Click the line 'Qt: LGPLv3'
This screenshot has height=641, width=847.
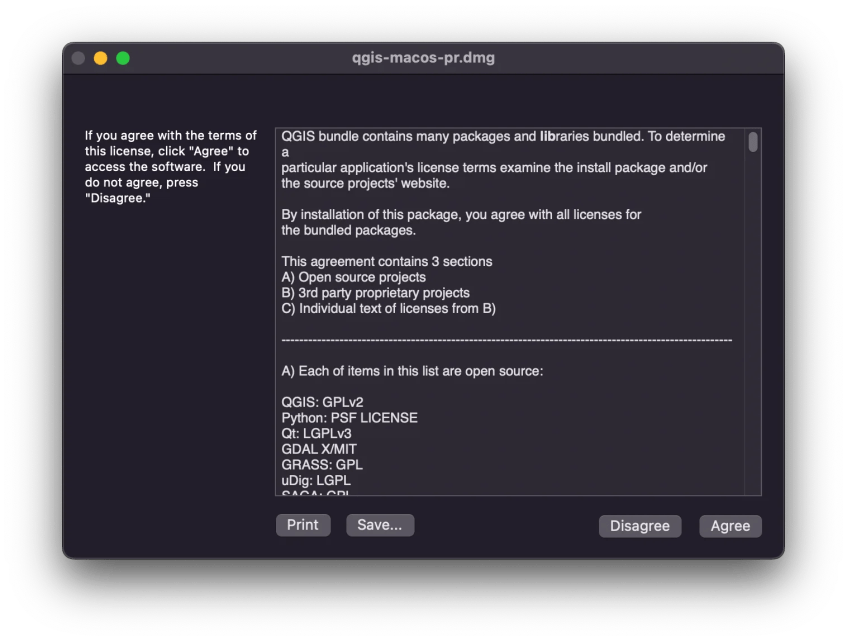317,434
